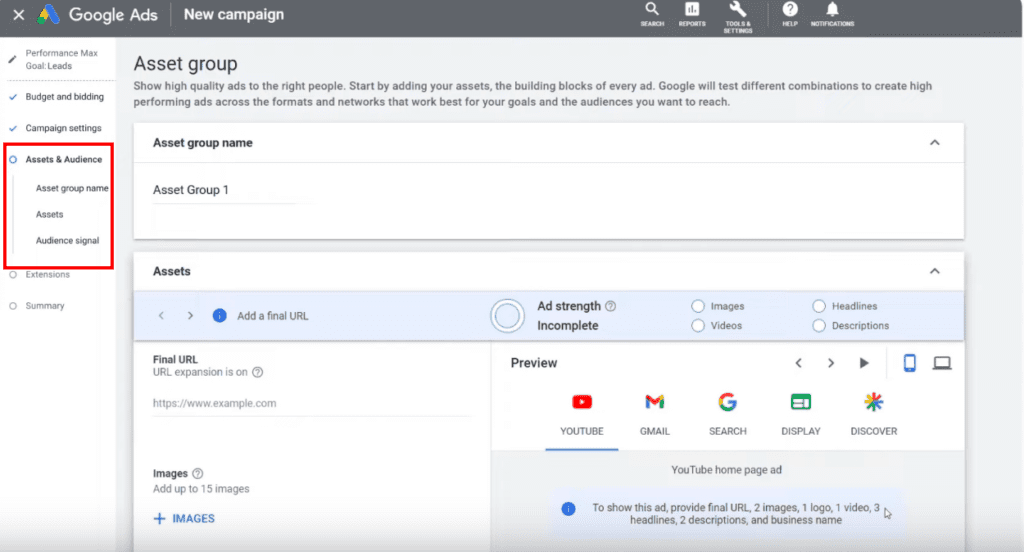
Task: Go to Campaign settings step
Action: pos(63,128)
